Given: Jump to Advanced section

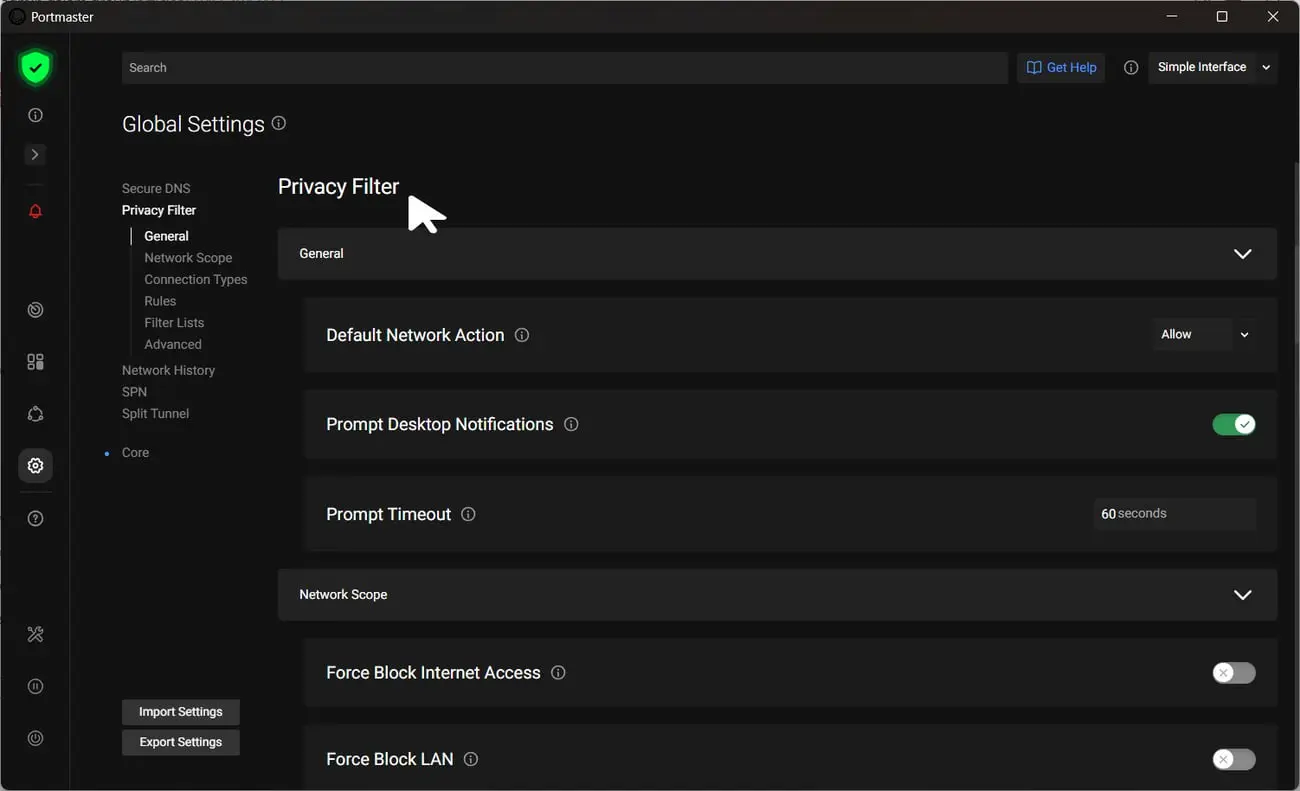Looking at the screenshot, I should click(x=173, y=344).
